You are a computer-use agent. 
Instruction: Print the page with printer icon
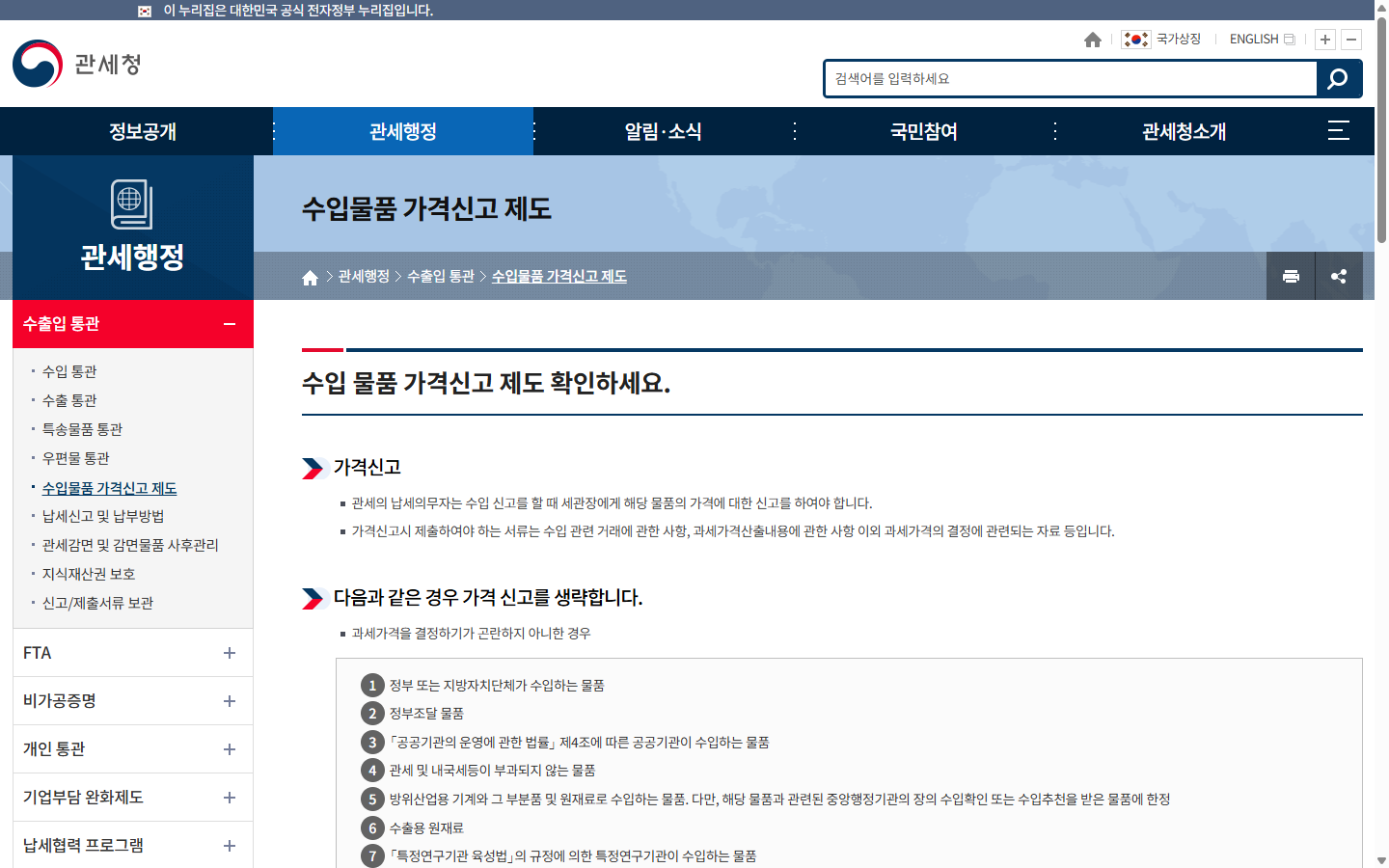coord(1291,277)
